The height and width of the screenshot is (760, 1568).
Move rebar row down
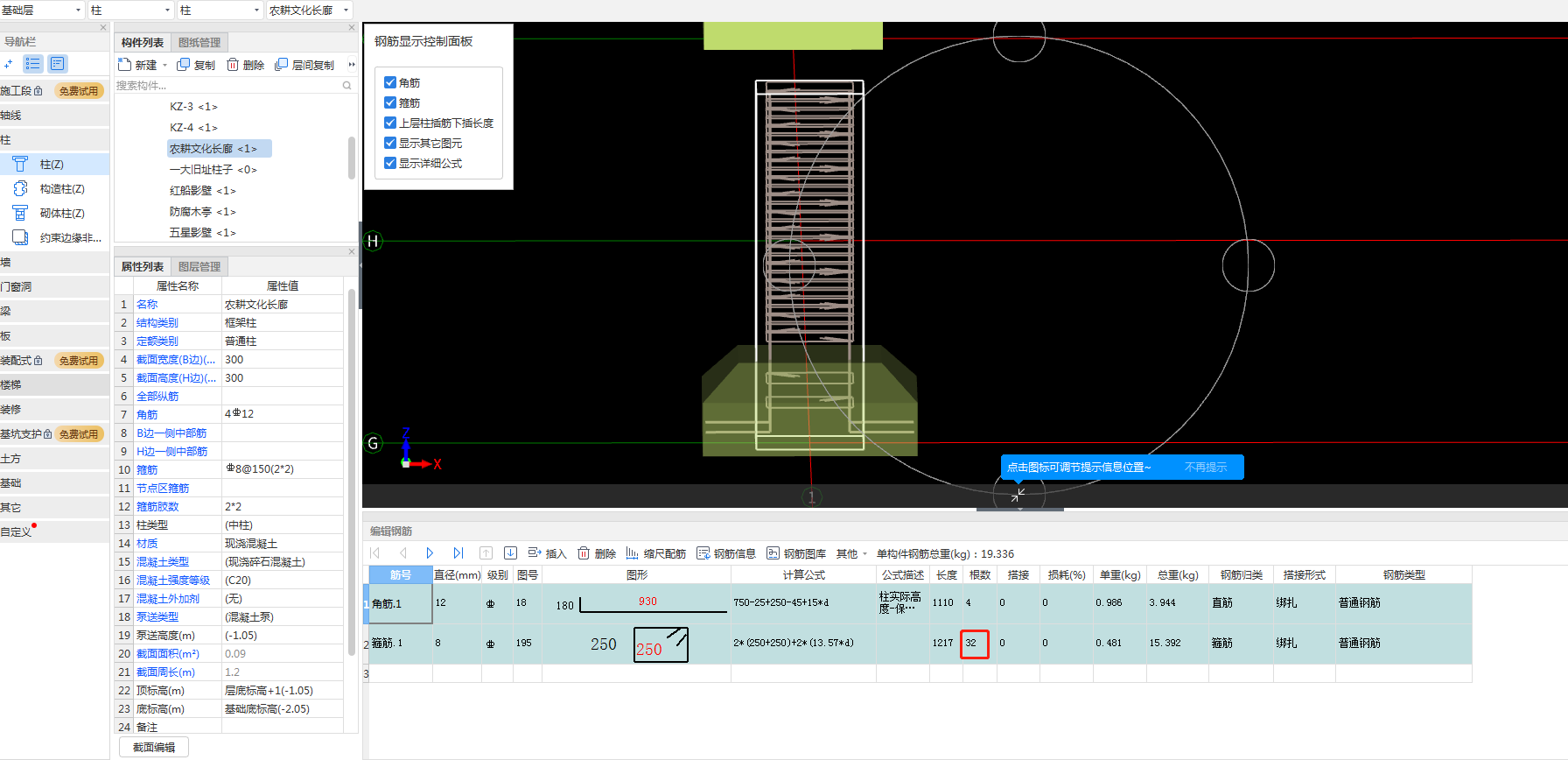click(510, 553)
